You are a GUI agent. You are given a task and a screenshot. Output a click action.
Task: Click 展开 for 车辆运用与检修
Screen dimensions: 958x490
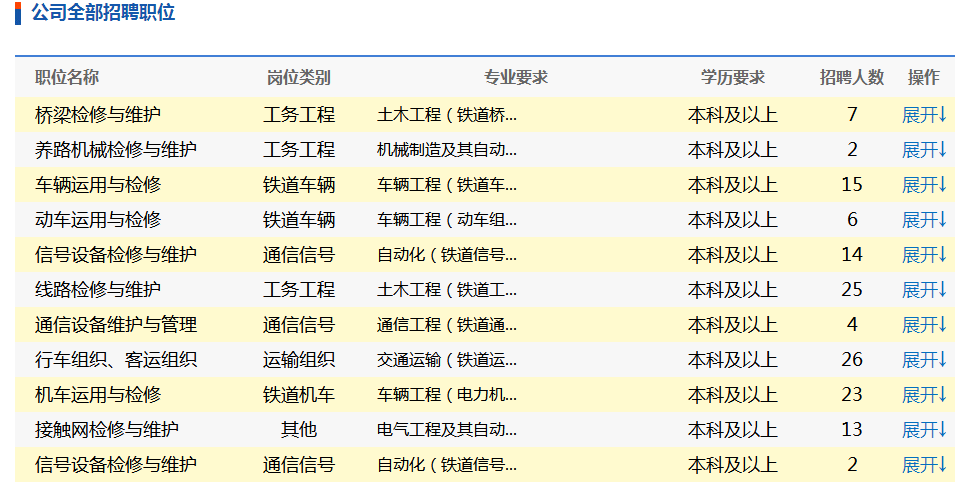[923, 185]
